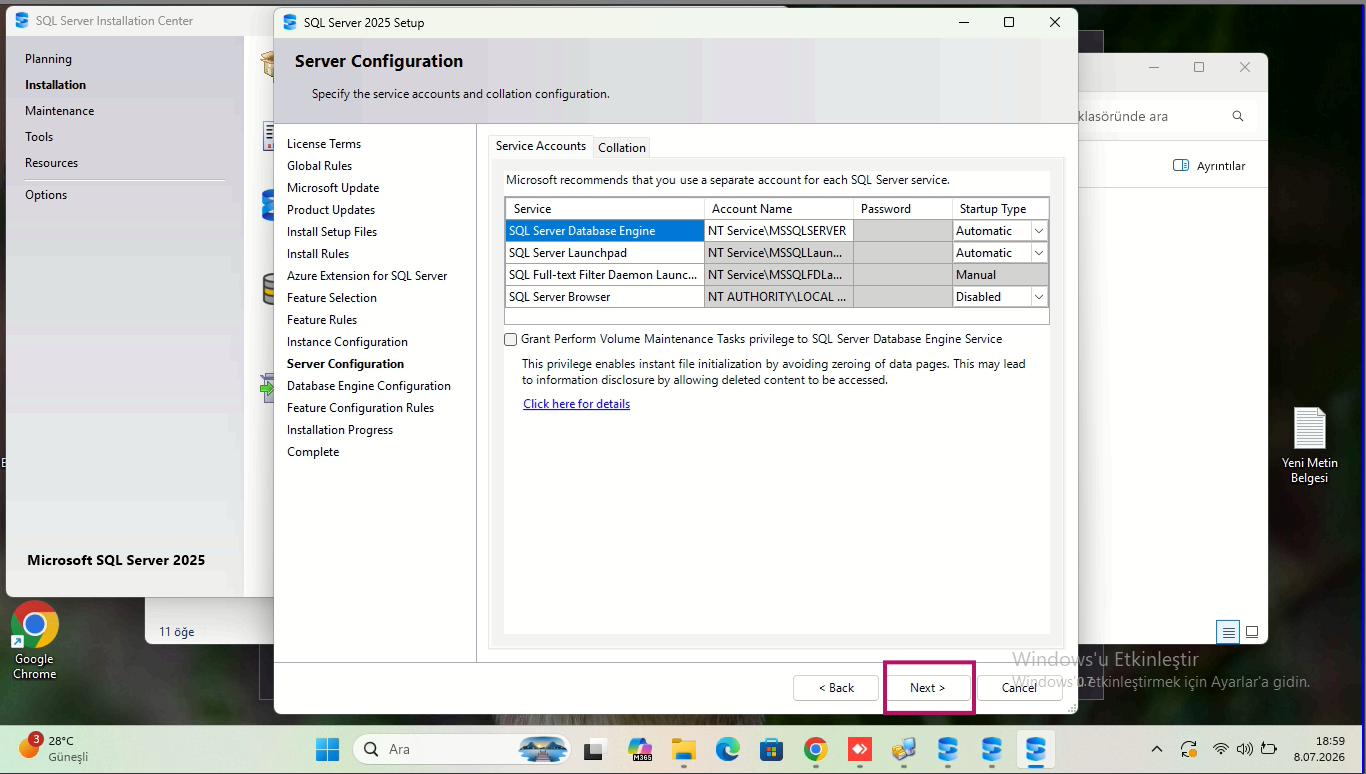1366x774 pixels.
Task: Click the Account Name column header
Action: (779, 209)
